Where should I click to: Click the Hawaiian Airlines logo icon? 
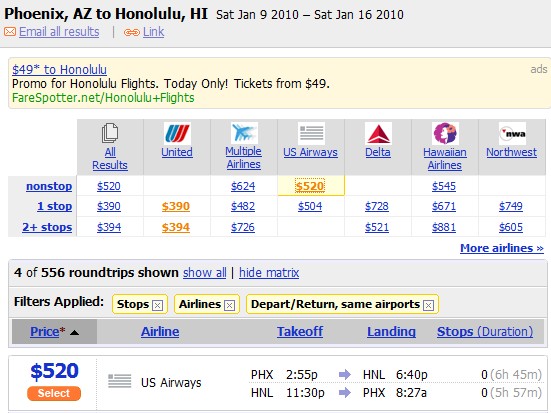[445, 133]
